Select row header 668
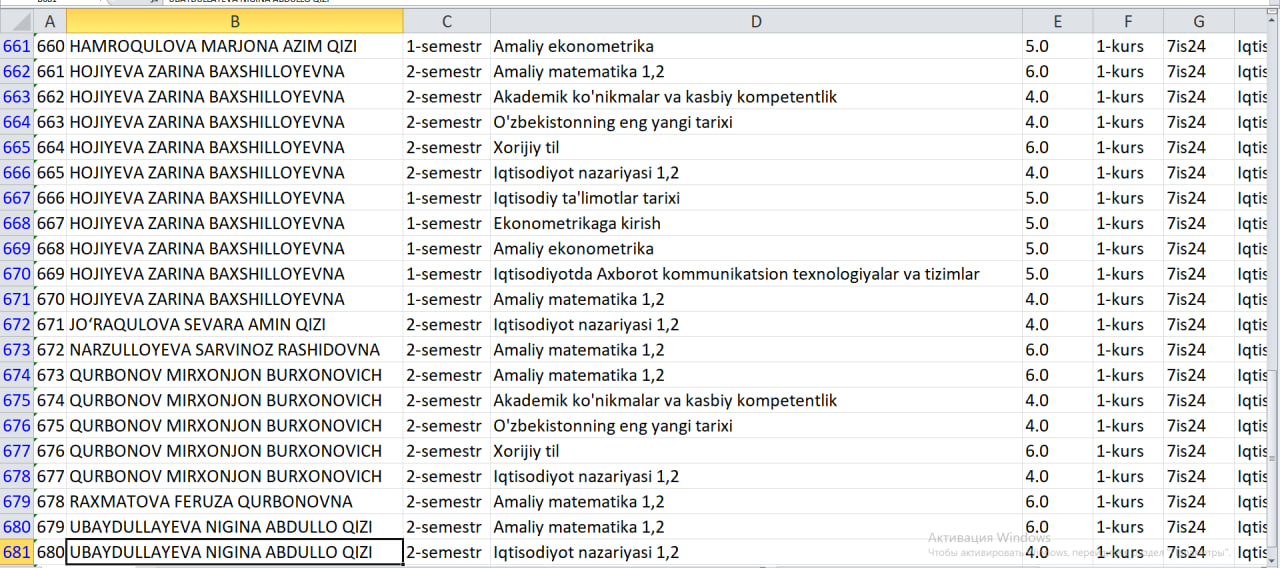This screenshot has height=568, width=1280. [17, 223]
